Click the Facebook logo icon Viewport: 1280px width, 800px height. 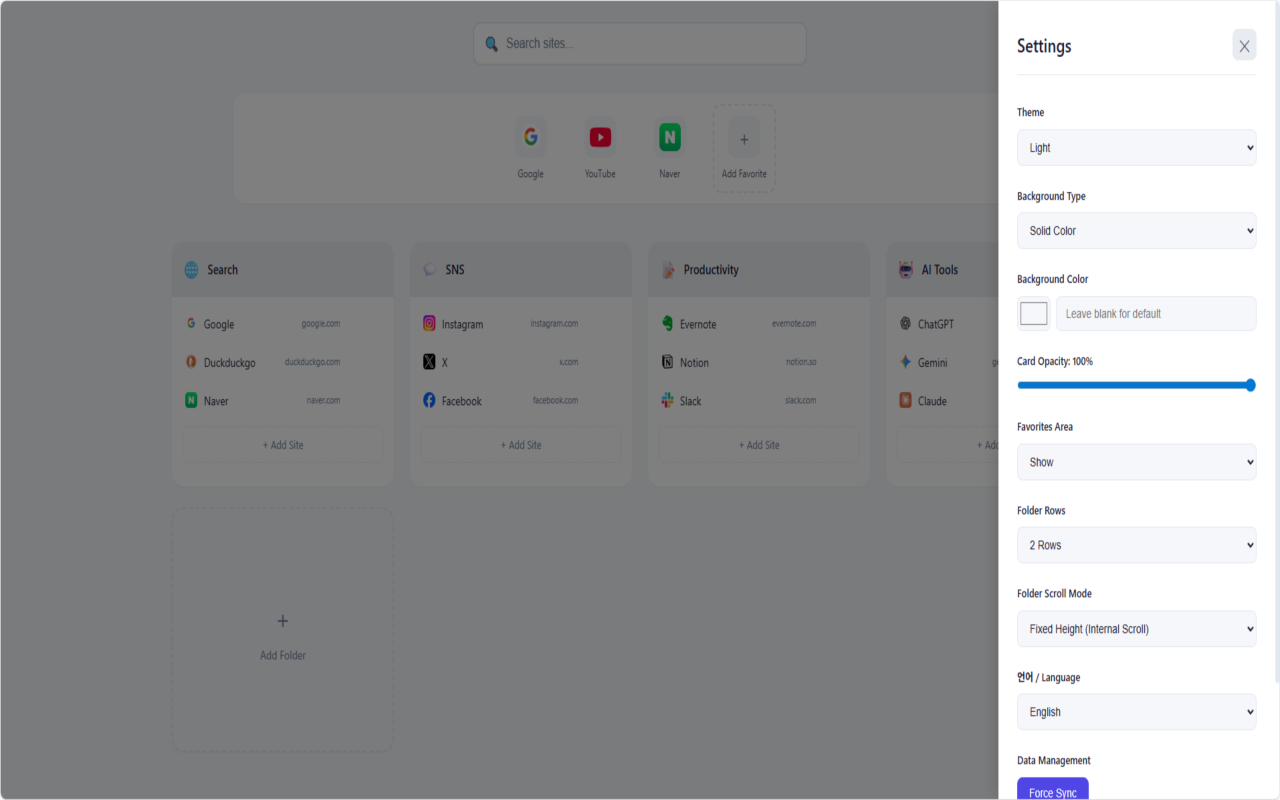pos(429,400)
